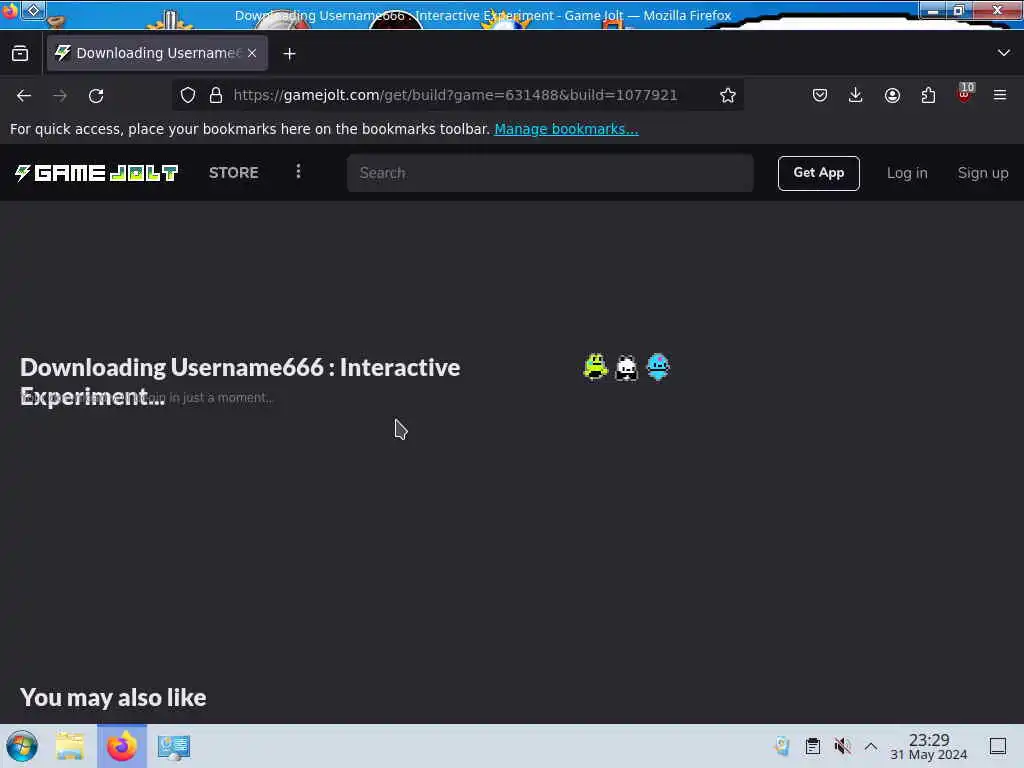
Task: Click Sign up
Action: pyautogui.click(x=983, y=173)
